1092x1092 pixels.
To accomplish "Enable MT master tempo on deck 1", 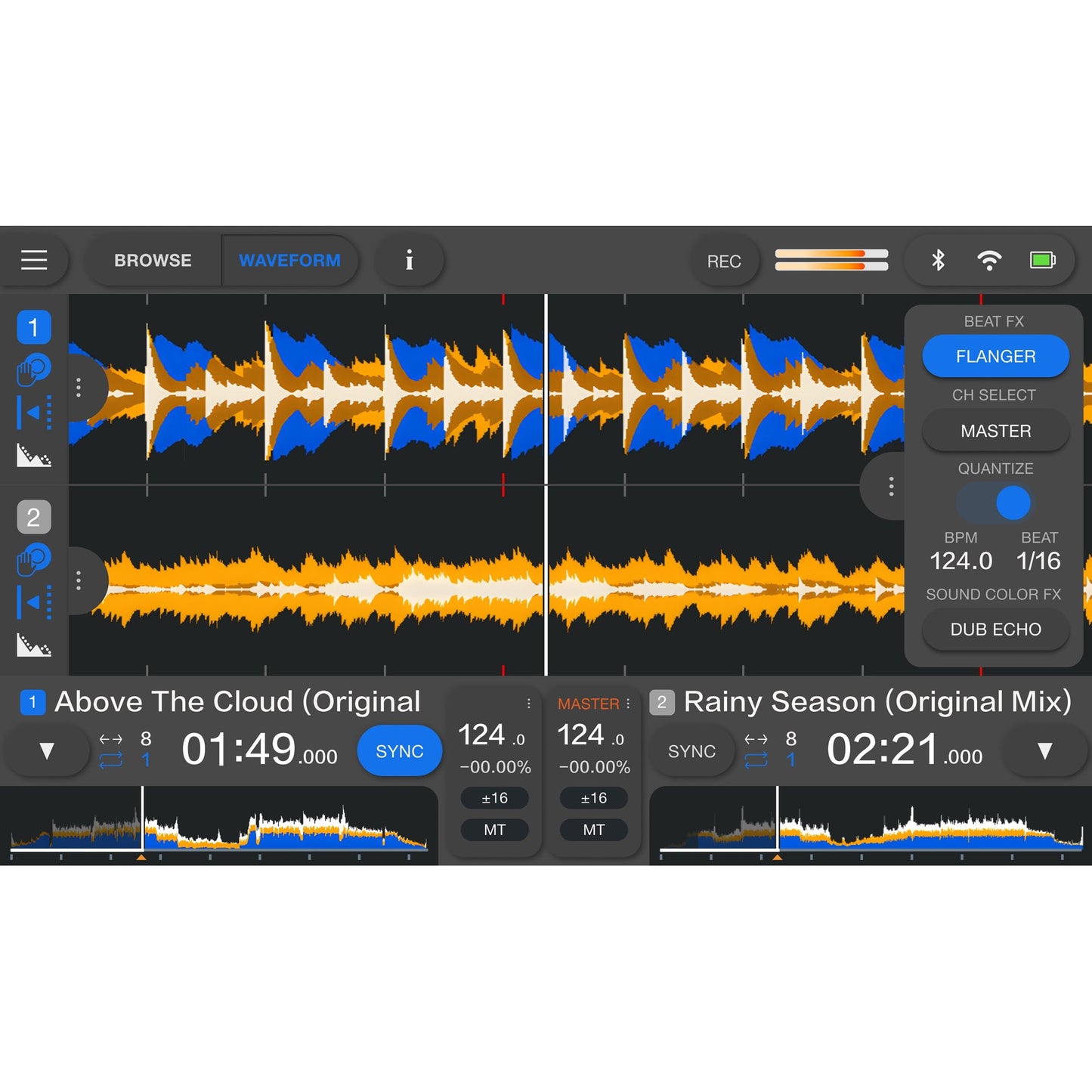I will [495, 830].
